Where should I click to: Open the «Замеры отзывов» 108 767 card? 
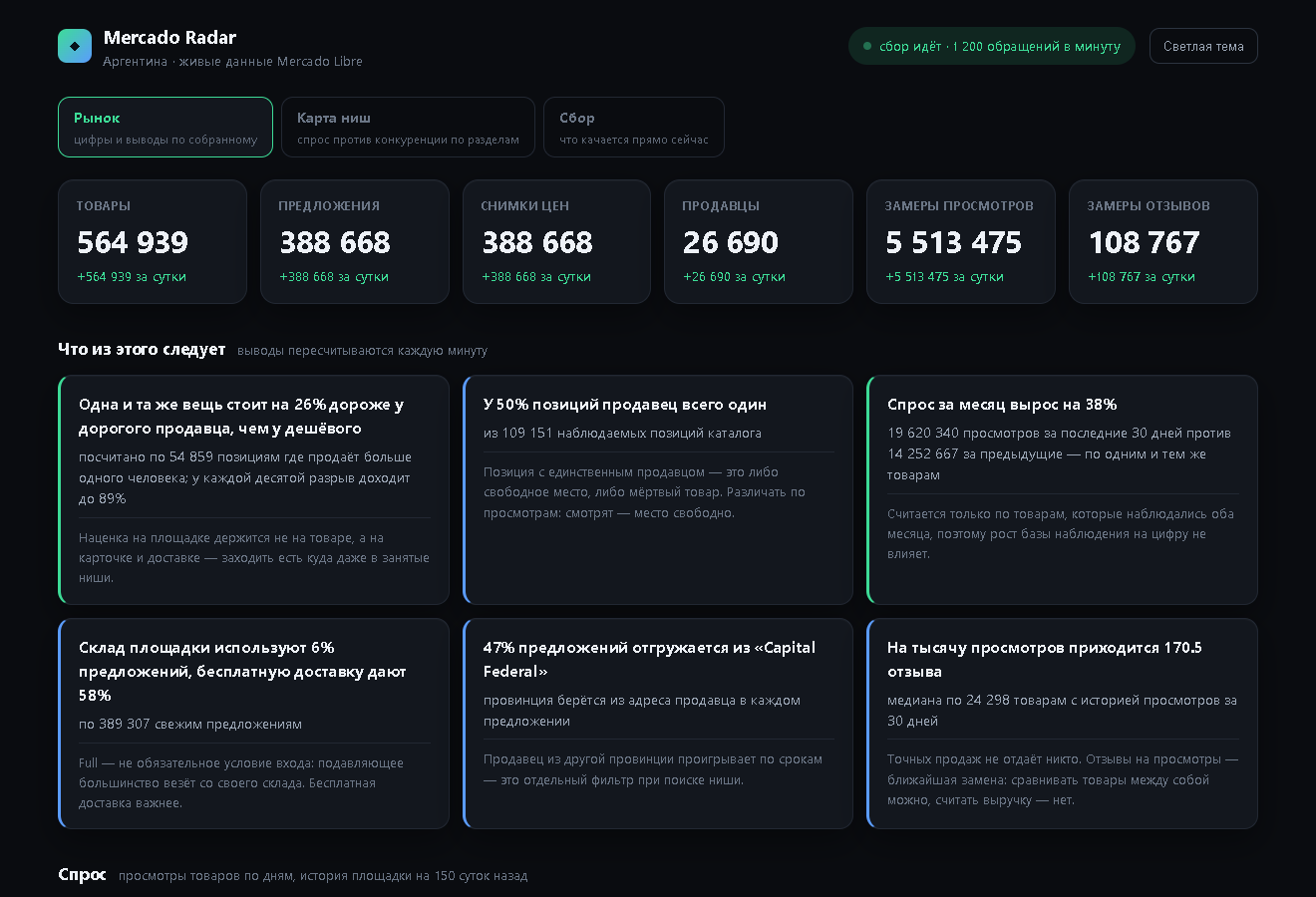[1163, 241]
